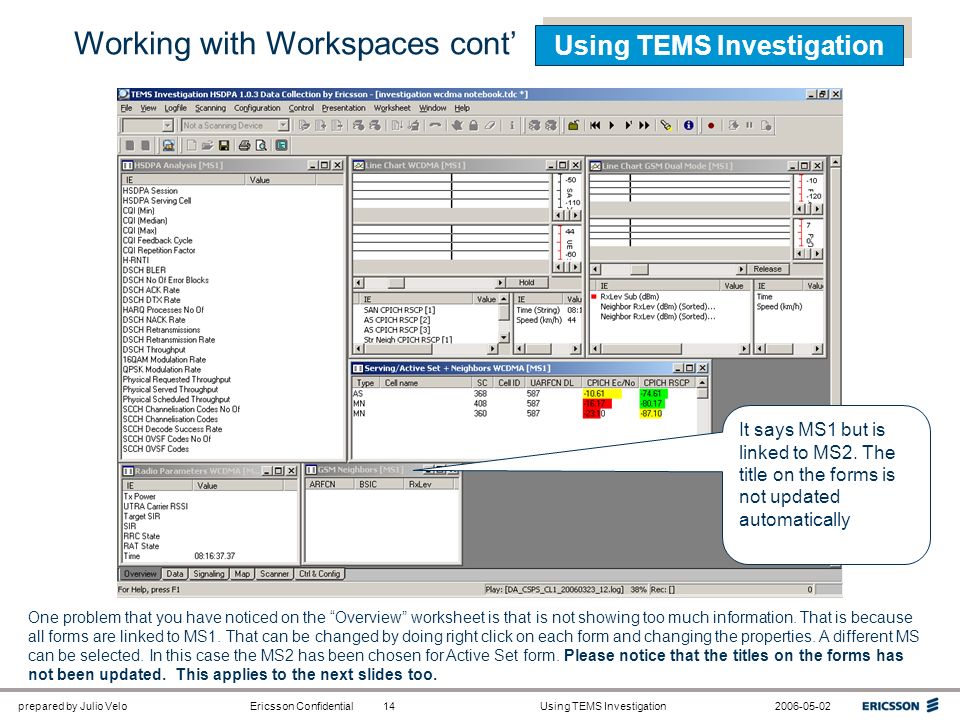This screenshot has width=960, height=720.
Task: Click the fast forward playback button
Action: (645, 126)
